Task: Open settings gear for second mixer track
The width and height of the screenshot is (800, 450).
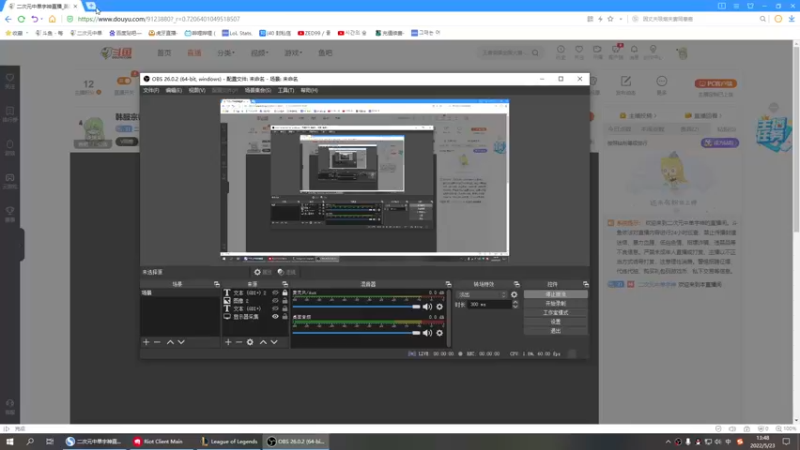Action: point(439,333)
